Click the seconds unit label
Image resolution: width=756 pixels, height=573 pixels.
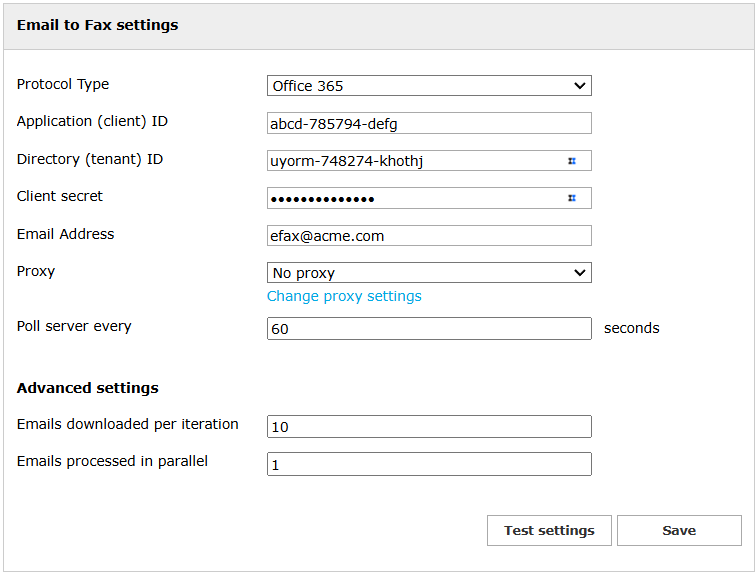coord(631,328)
